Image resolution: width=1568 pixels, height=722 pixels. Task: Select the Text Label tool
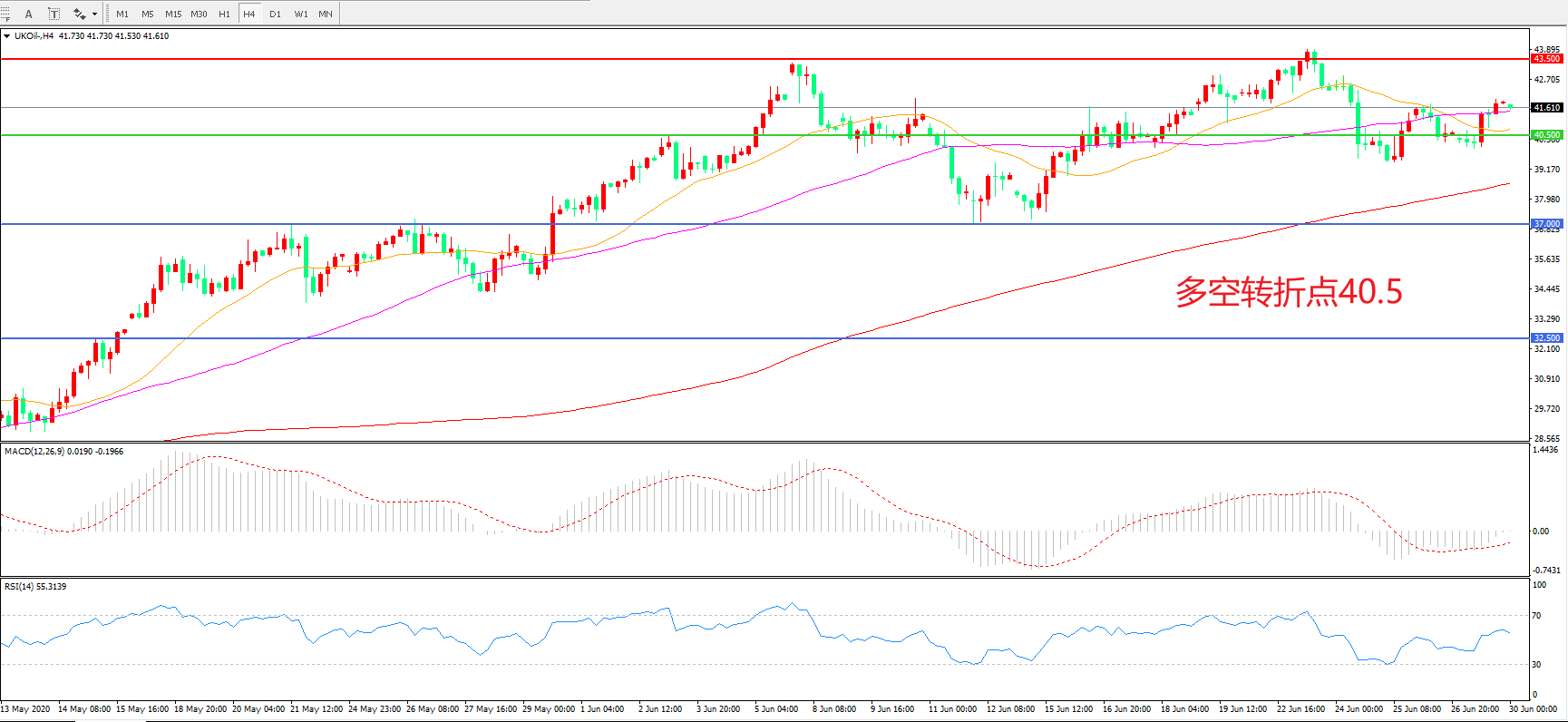coord(54,14)
